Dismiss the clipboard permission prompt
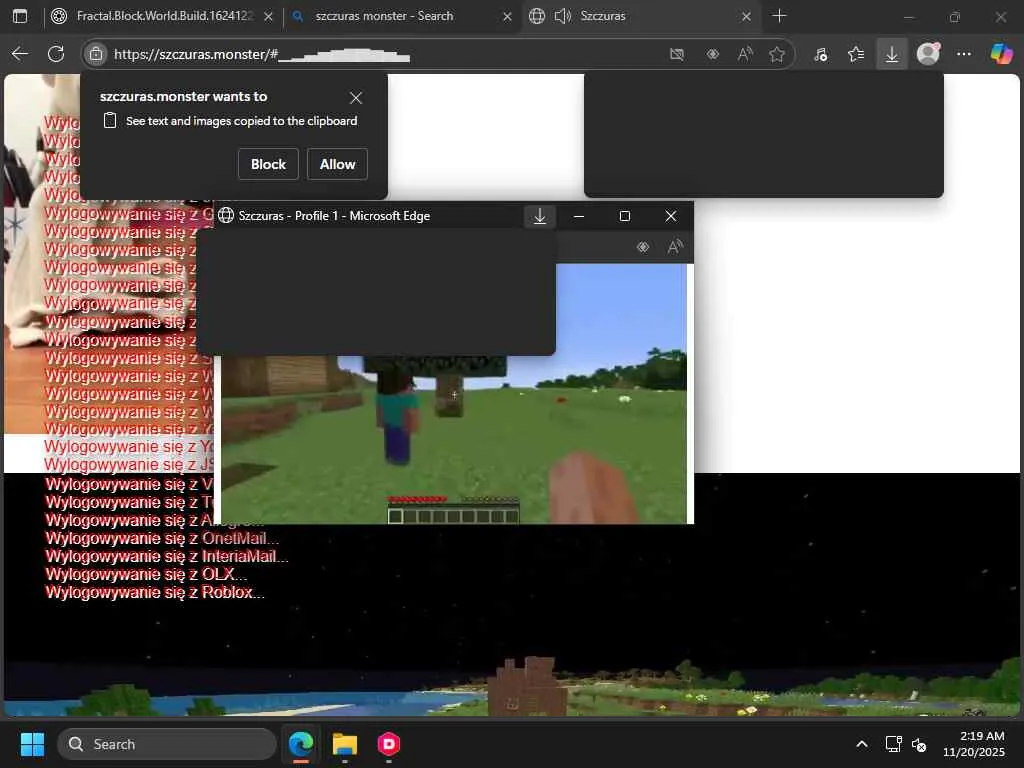 click(x=356, y=98)
